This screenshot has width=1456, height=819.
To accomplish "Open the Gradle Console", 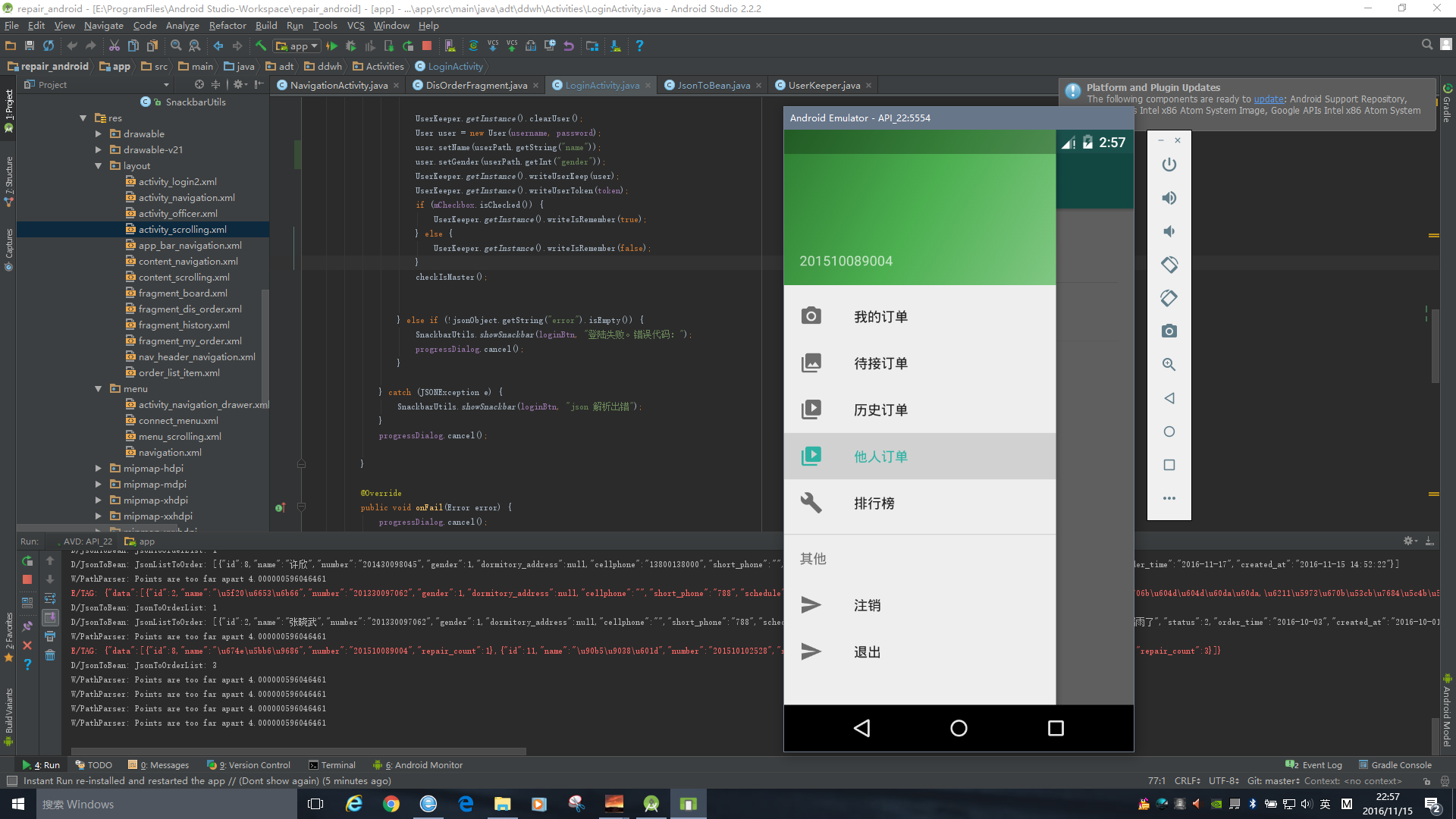I will 1395,765.
